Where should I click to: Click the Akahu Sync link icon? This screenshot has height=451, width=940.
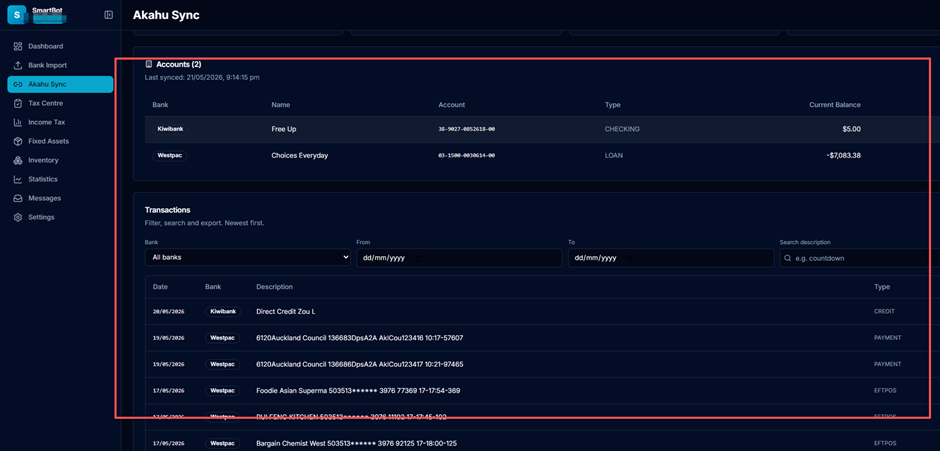click(18, 85)
